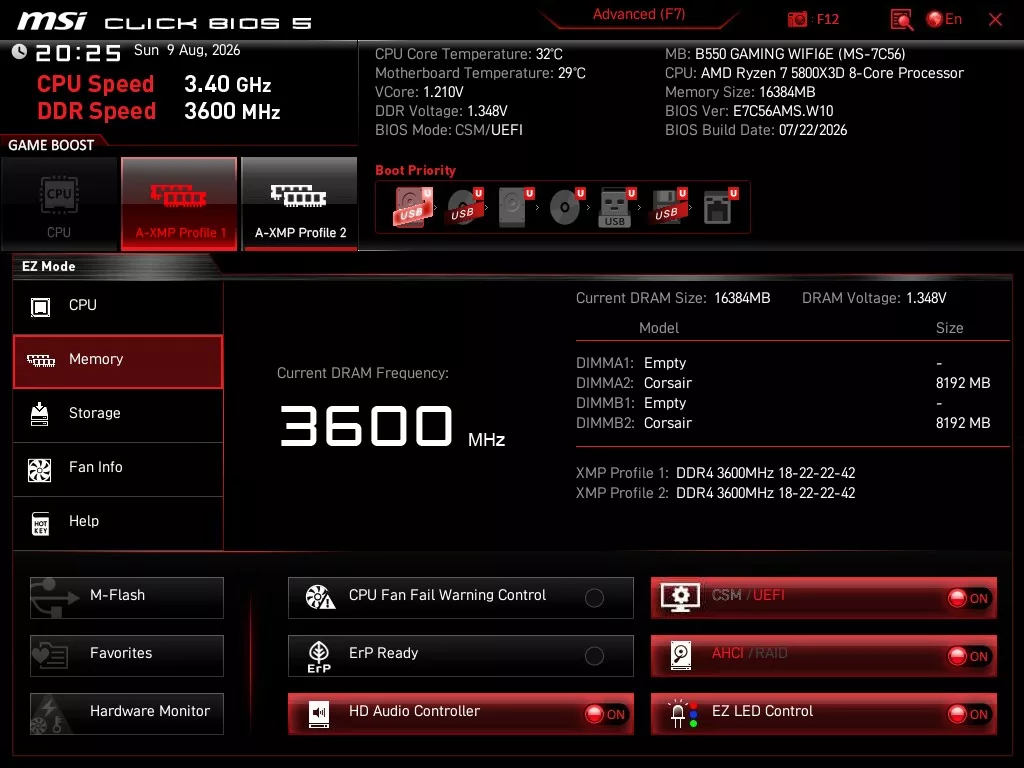Image resolution: width=1024 pixels, height=768 pixels.
Task: Click the system clock 20:25
Action: (78, 53)
